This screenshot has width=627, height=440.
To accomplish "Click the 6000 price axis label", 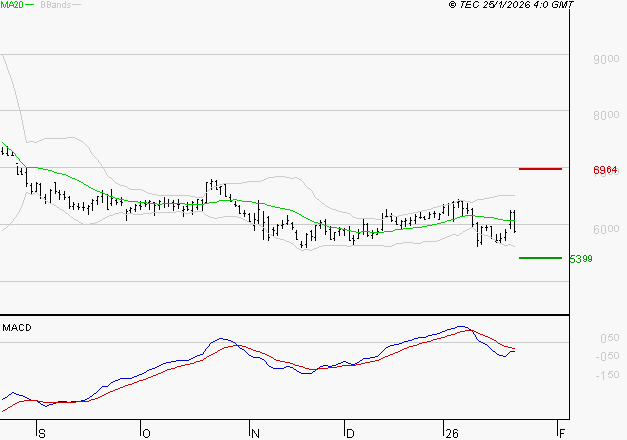I will point(604,229).
